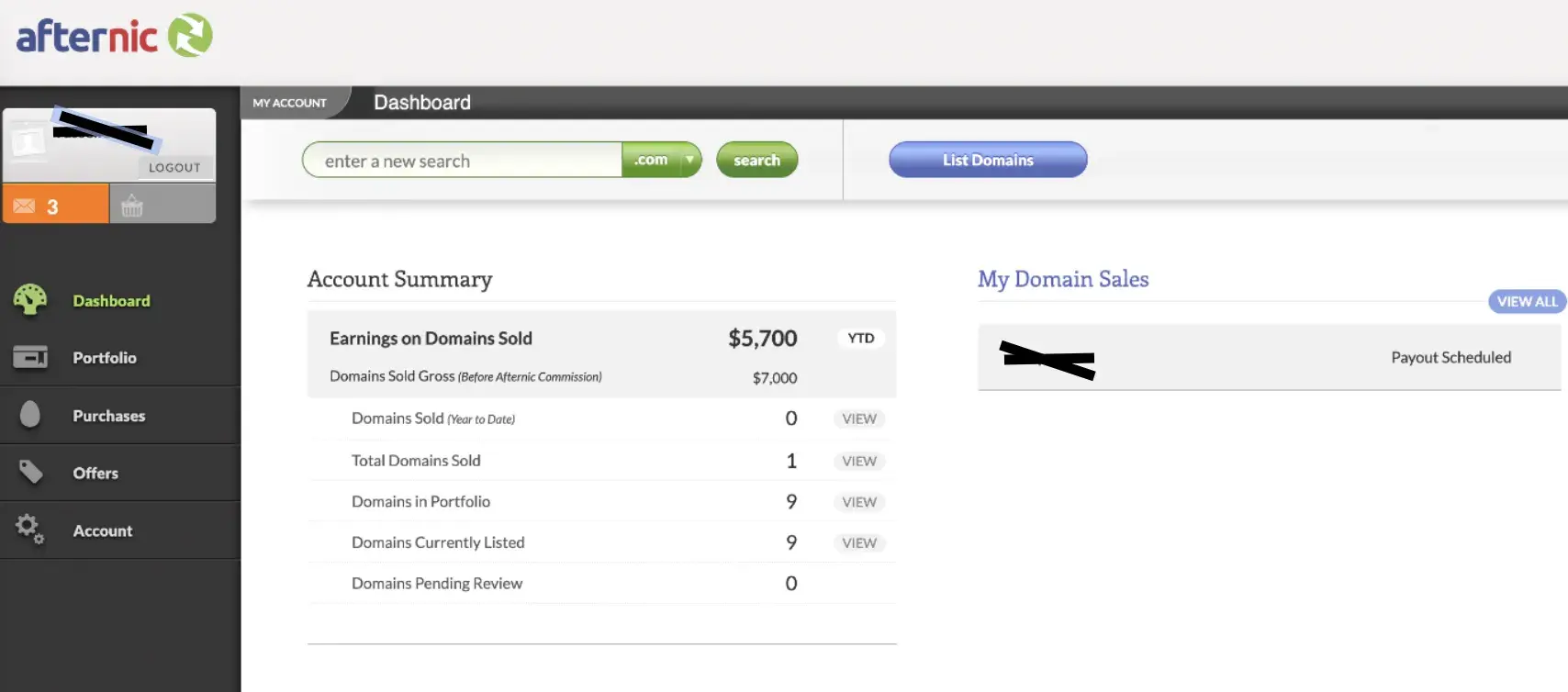The height and width of the screenshot is (692, 1568).
Task: Expand the .com extension dropdown
Action: [x=689, y=160]
